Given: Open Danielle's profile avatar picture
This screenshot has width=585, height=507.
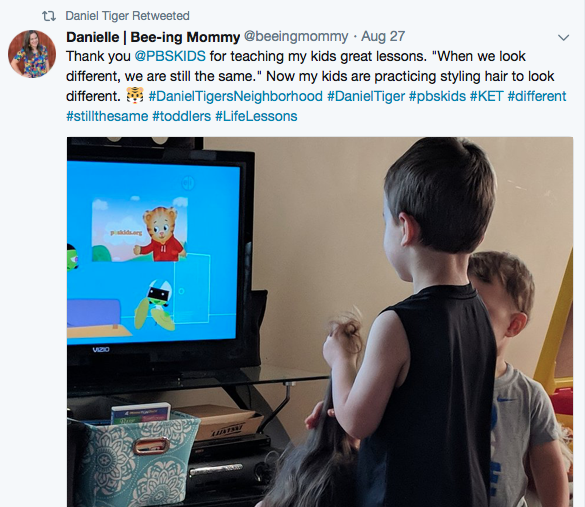Looking at the screenshot, I should point(32,54).
